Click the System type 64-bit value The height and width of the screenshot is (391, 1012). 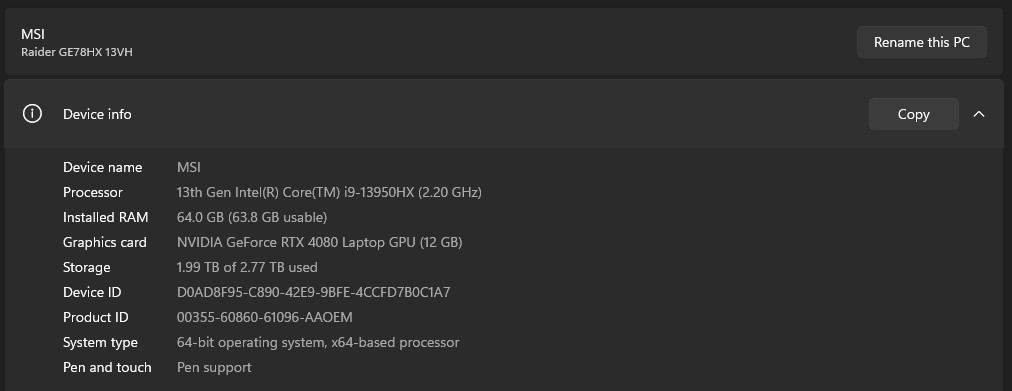(318, 343)
